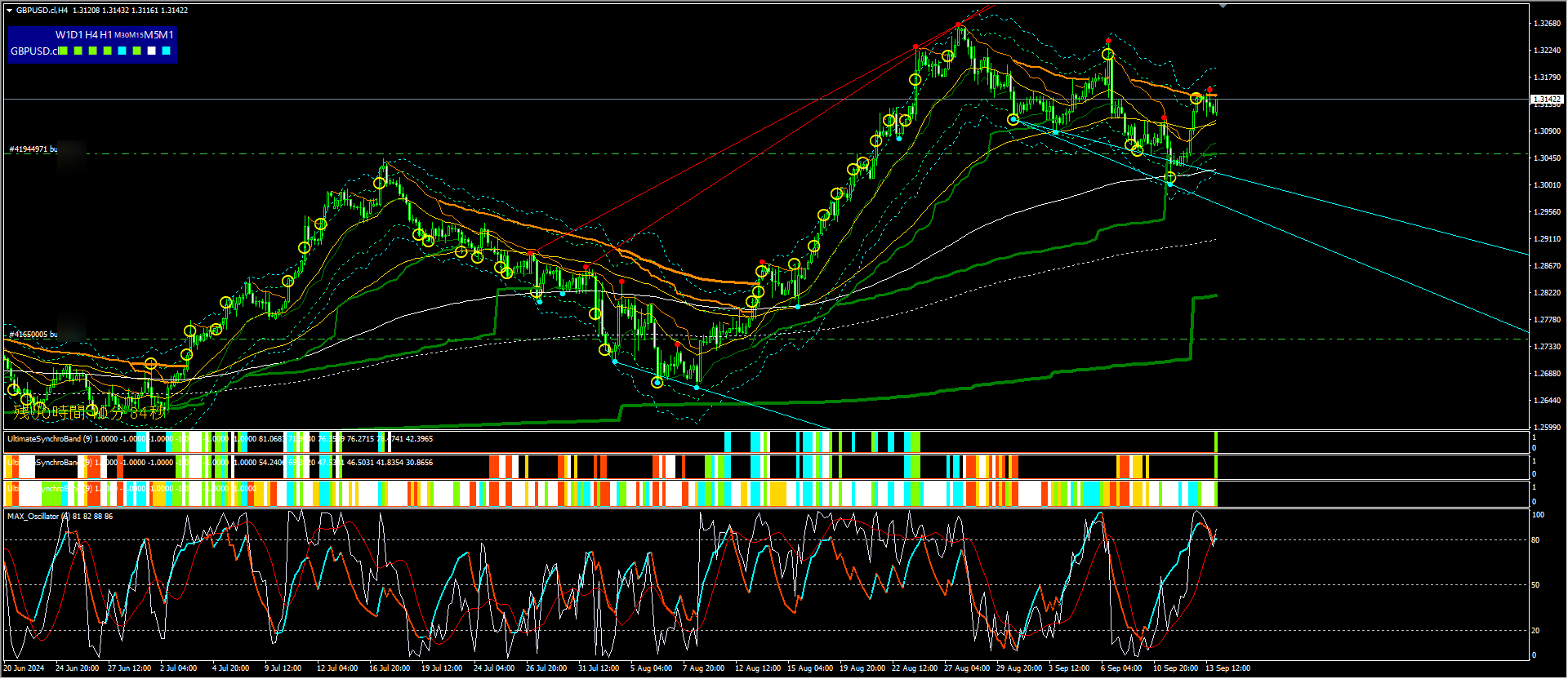Click the 22 Aug 12:00 time label

coord(915,668)
